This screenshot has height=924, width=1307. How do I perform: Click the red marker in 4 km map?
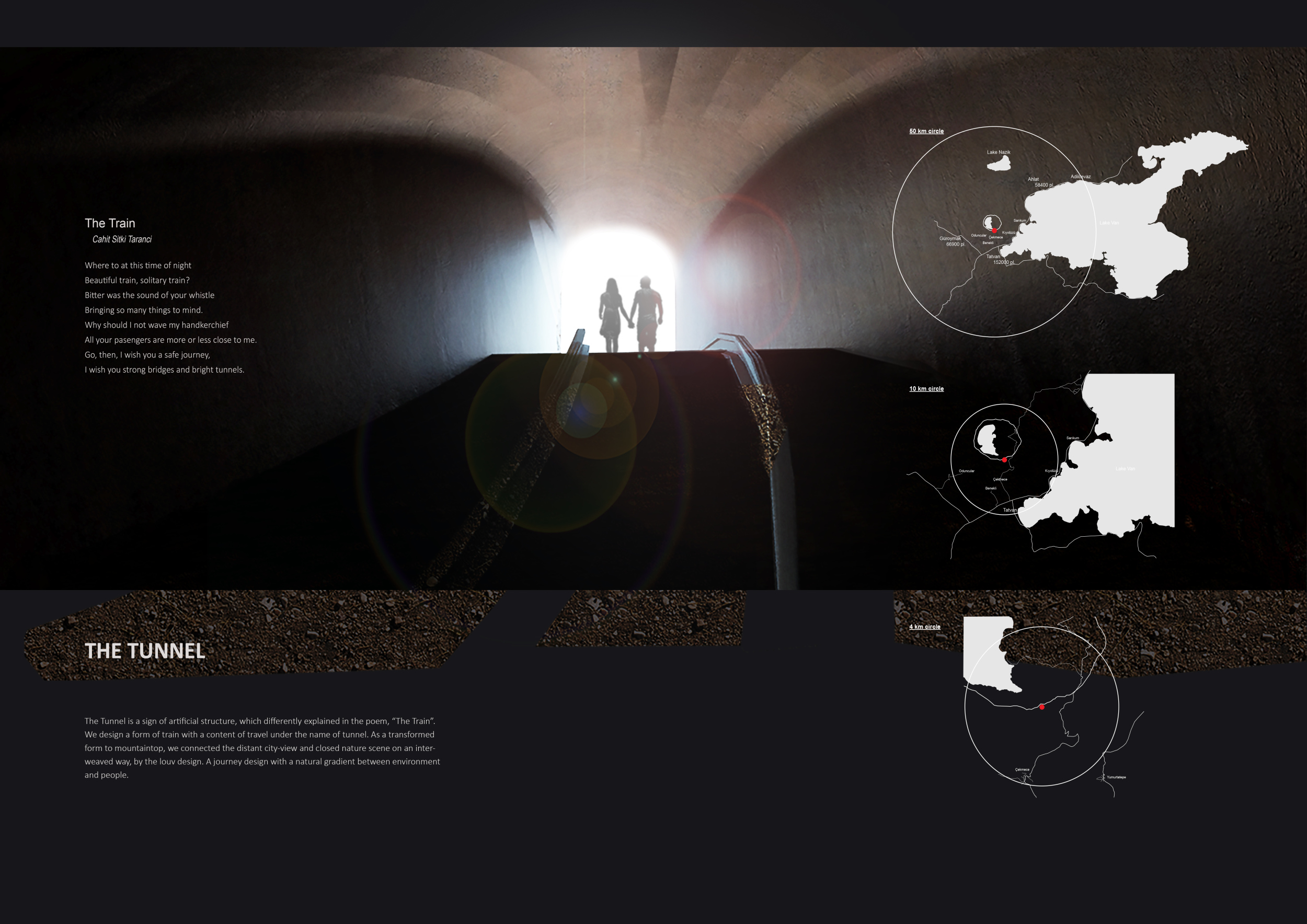click(x=1042, y=707)
